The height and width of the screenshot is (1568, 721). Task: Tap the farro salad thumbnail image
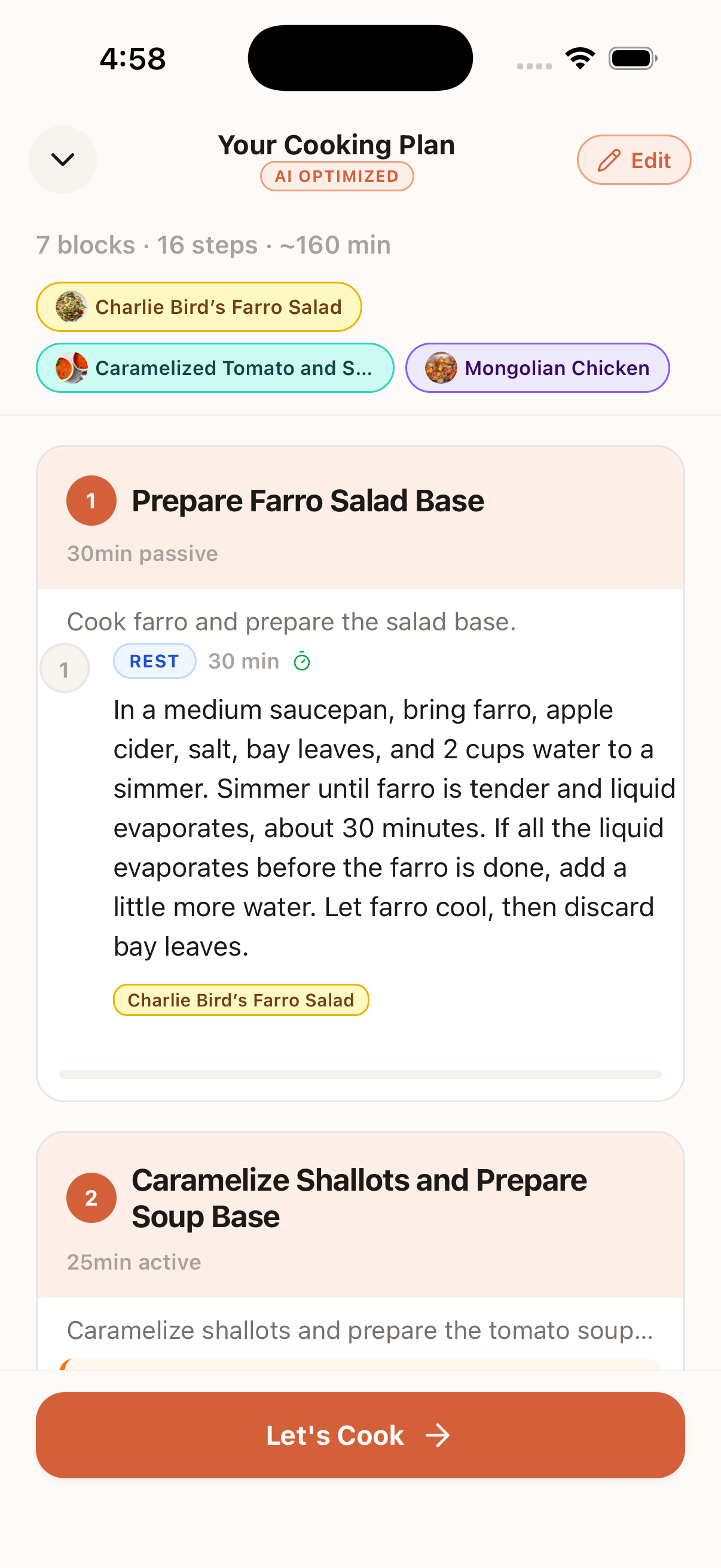72,307
